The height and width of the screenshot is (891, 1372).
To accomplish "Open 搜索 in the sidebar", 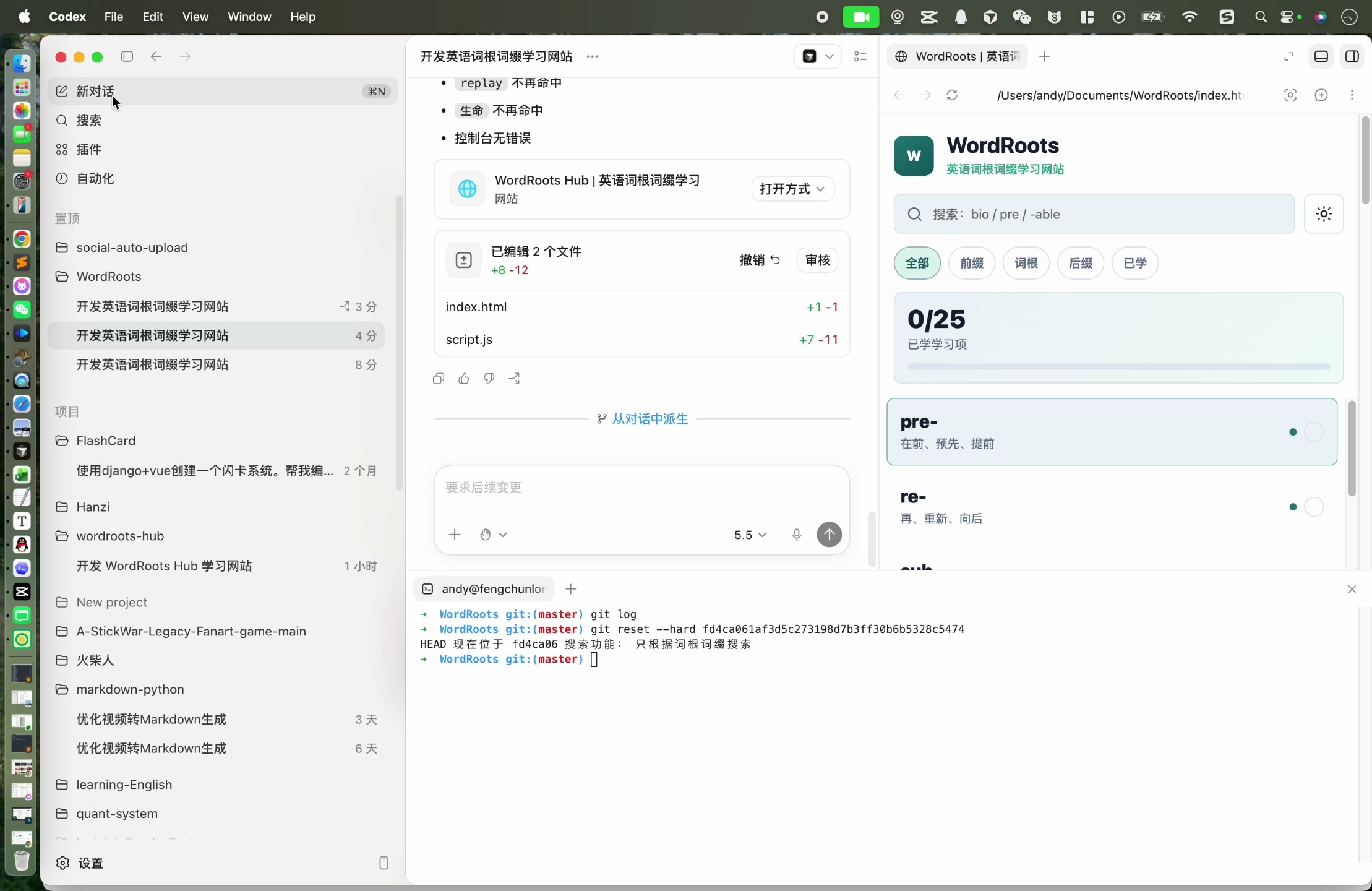I will 223,120.
